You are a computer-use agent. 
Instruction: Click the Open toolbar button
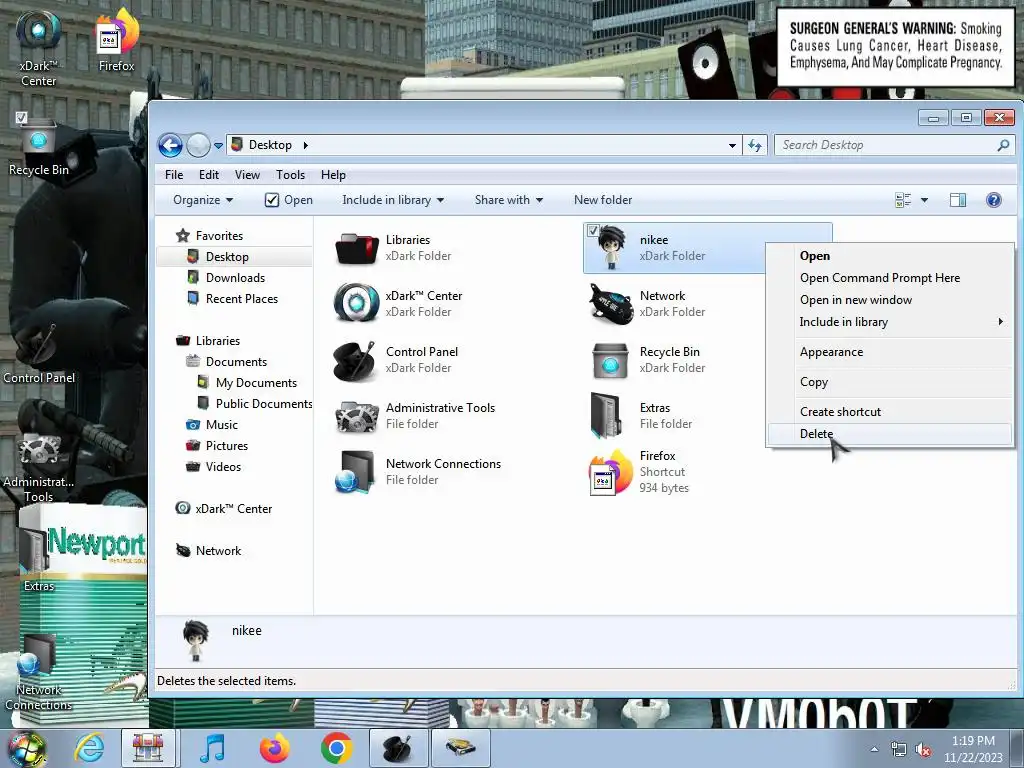click(289, 200)
